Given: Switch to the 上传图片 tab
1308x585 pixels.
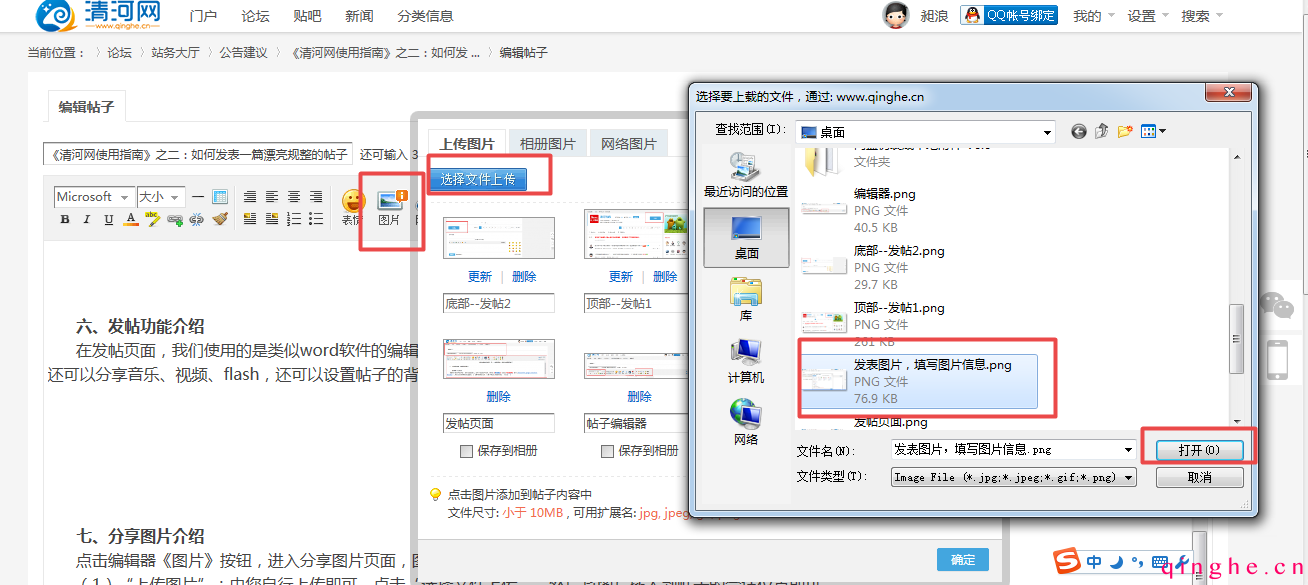Looking at the screenshot, I should point(467,144).
